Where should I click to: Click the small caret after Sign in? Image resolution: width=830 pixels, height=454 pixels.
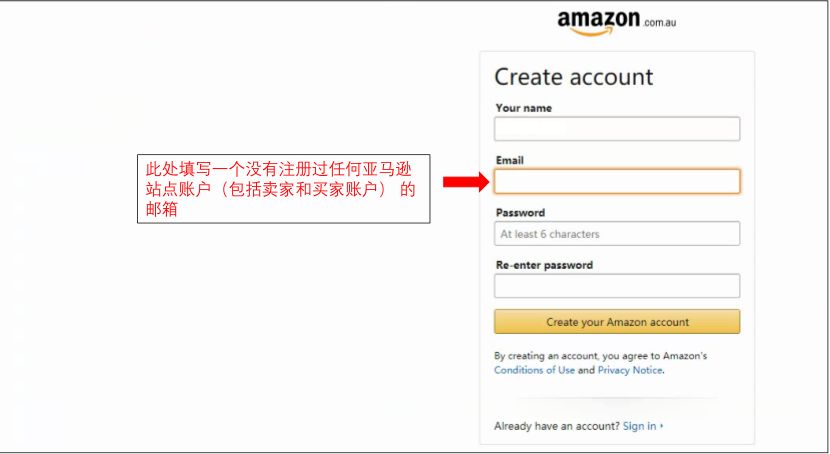(x=662, y=426)
